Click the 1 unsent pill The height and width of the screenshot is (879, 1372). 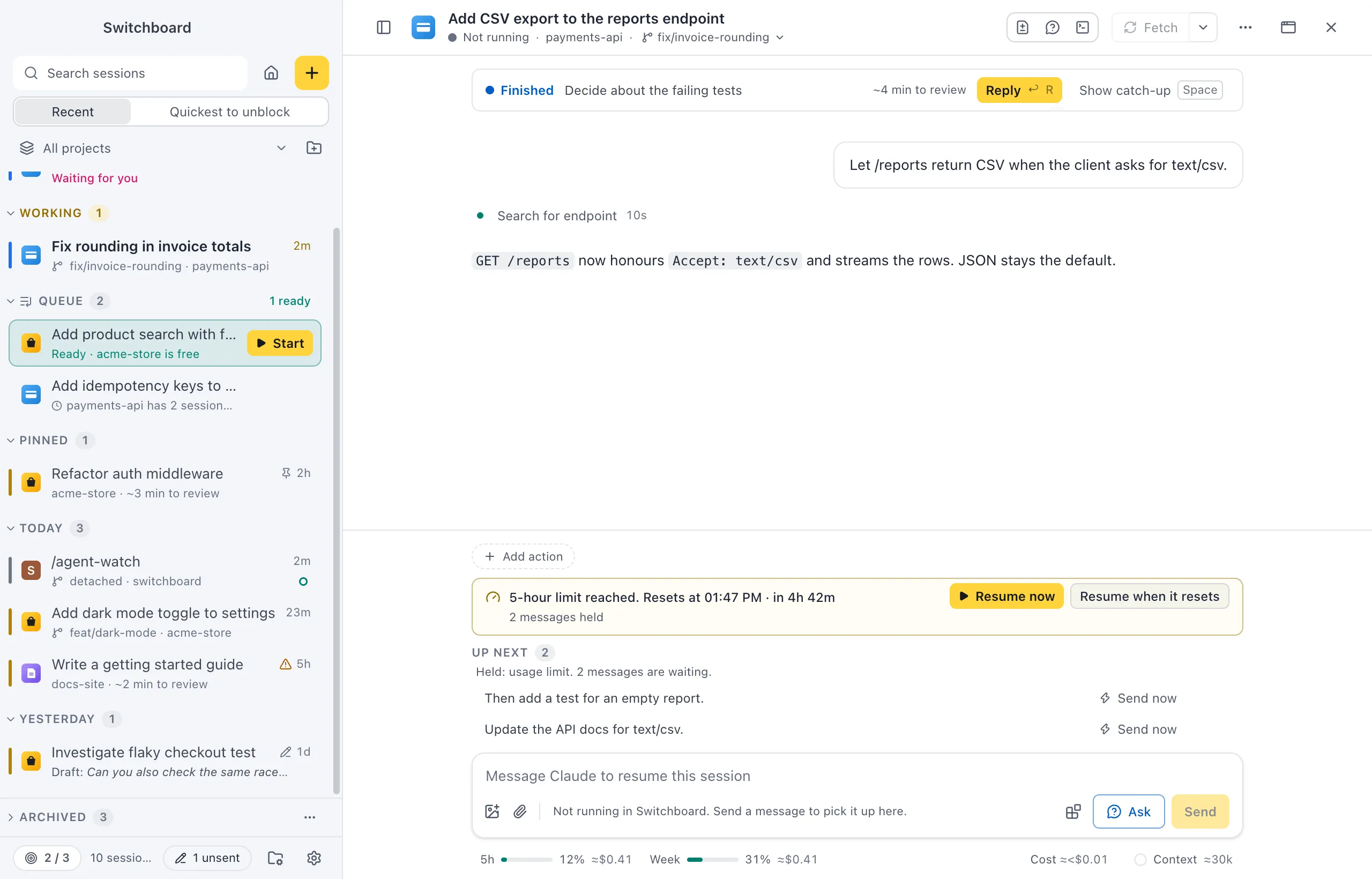[x=207, y=858]
